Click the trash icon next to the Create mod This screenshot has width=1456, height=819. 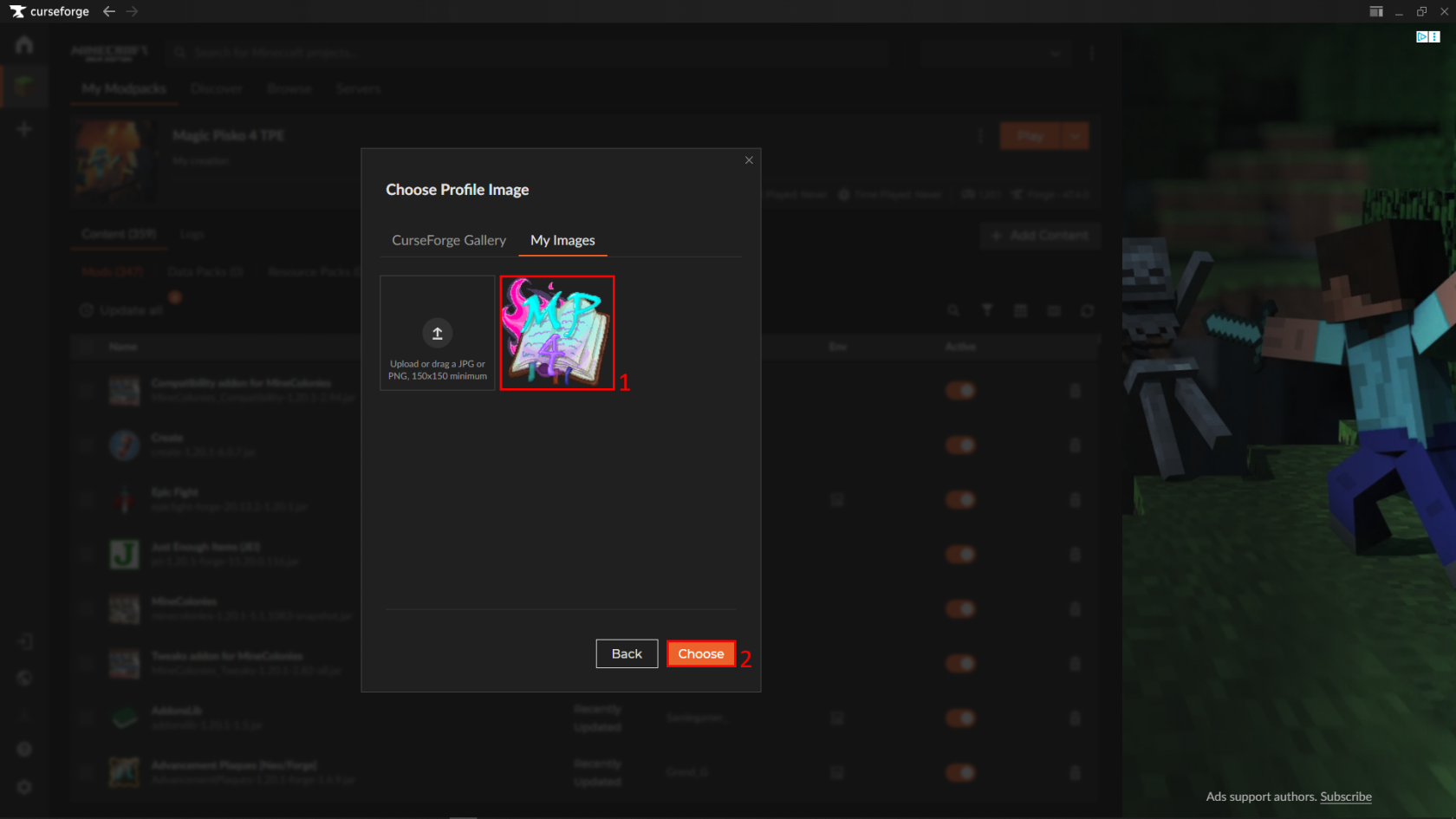point(1076,445)
